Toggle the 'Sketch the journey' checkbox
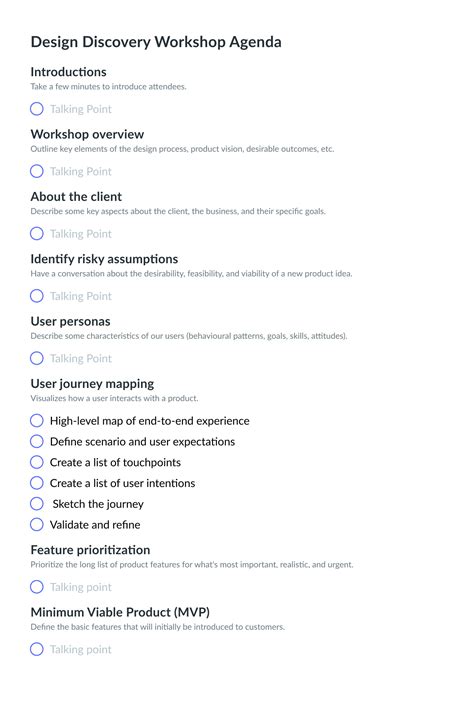This screenshot has height=708, width=474. pos(37,503)
